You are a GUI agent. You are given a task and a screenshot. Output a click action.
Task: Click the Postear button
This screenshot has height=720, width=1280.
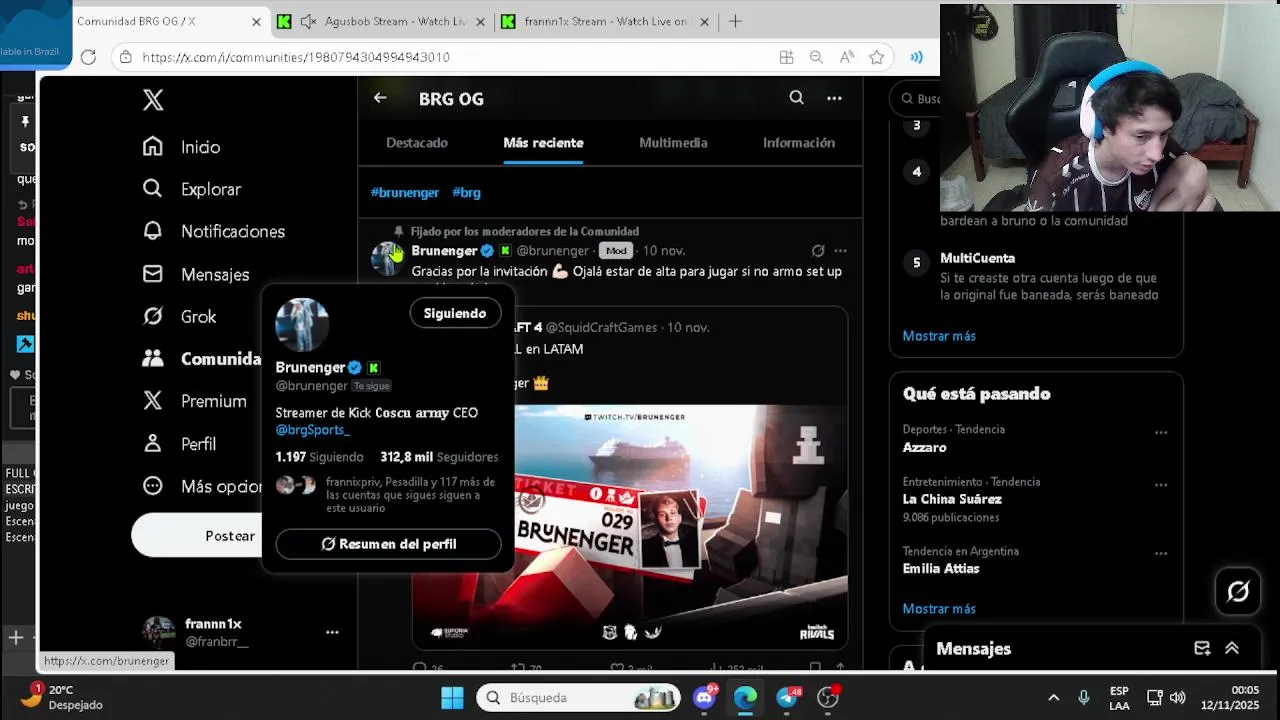click(197, 536)
